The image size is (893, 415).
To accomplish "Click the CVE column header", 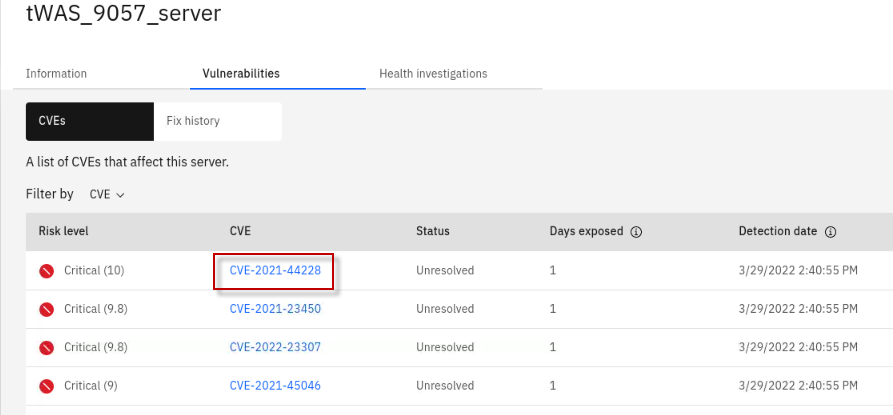I will click(240, 231).
